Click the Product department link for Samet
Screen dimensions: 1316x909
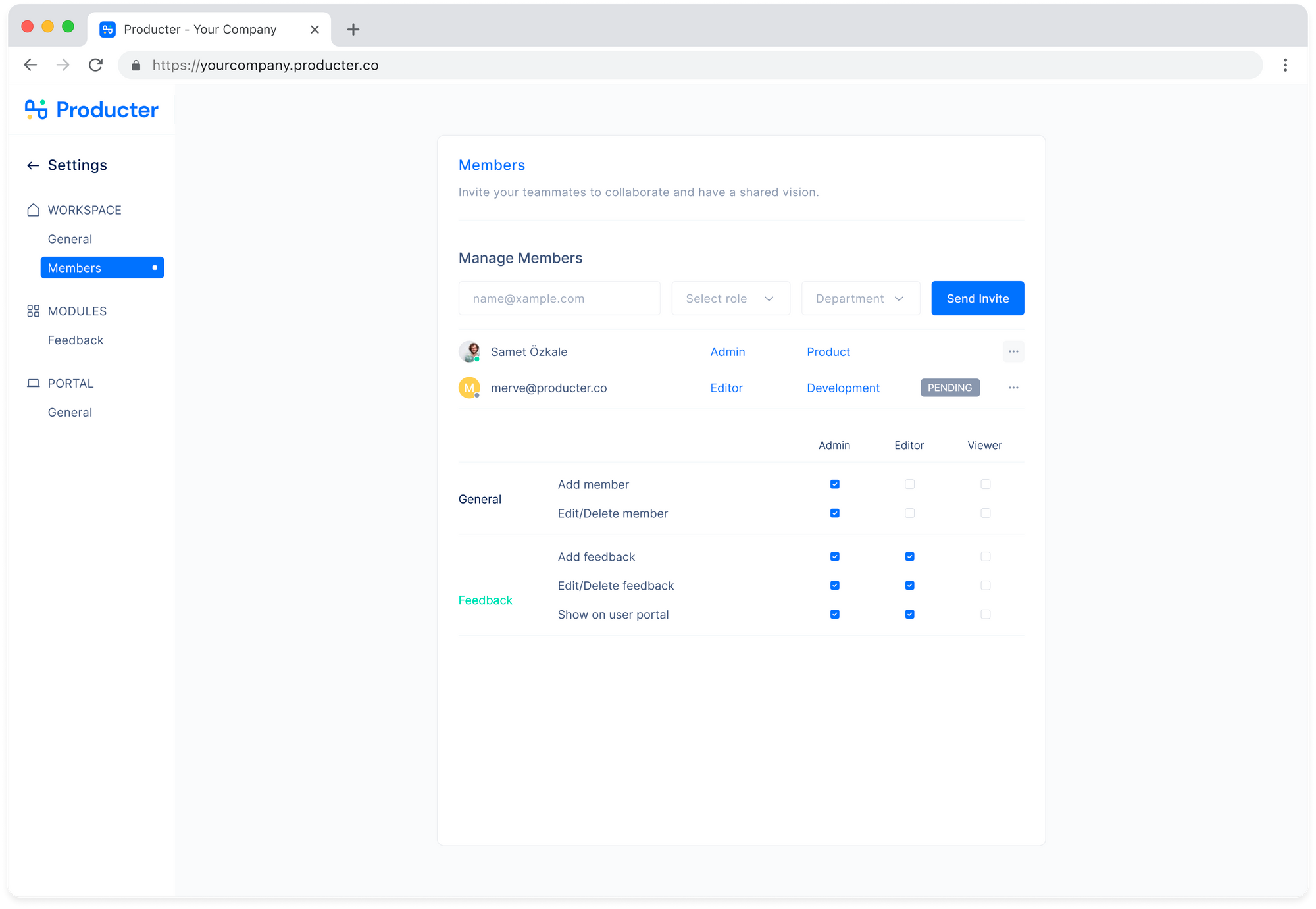(828, 351)
